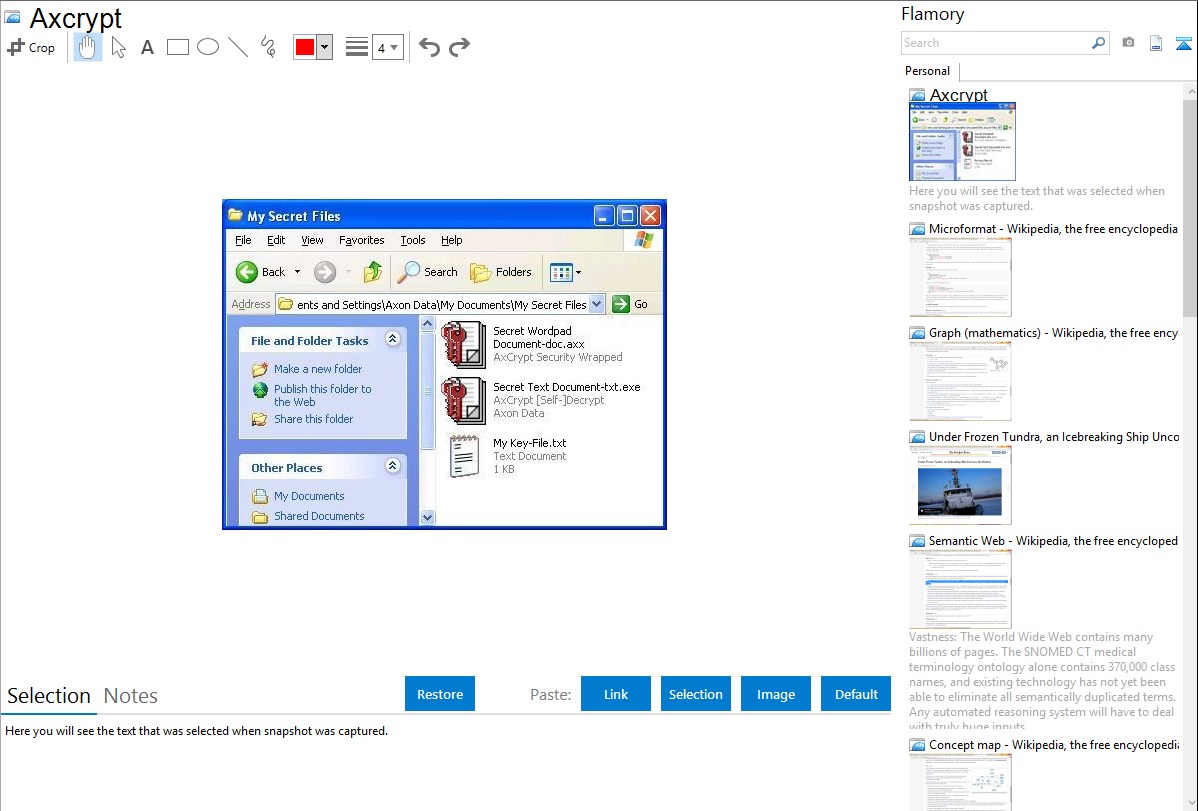1198x811 pixels.
Task: Click the paste Selection button
Action: point(695,694)
